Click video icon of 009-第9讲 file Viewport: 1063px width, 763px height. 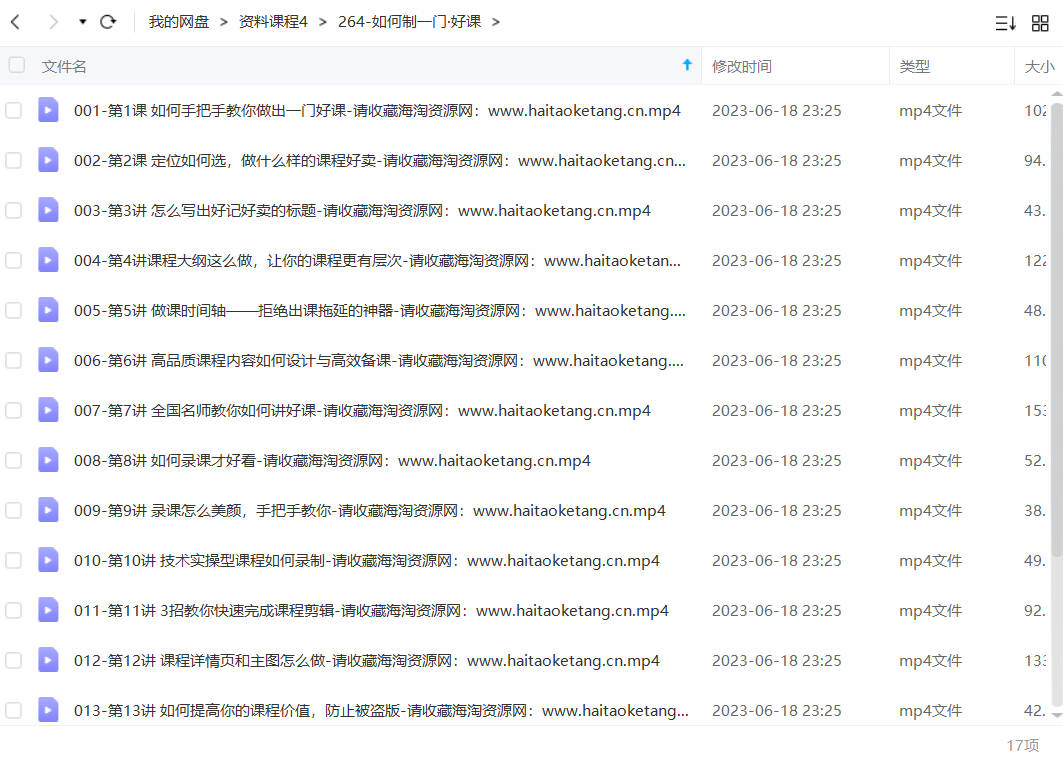click(48, 509)
